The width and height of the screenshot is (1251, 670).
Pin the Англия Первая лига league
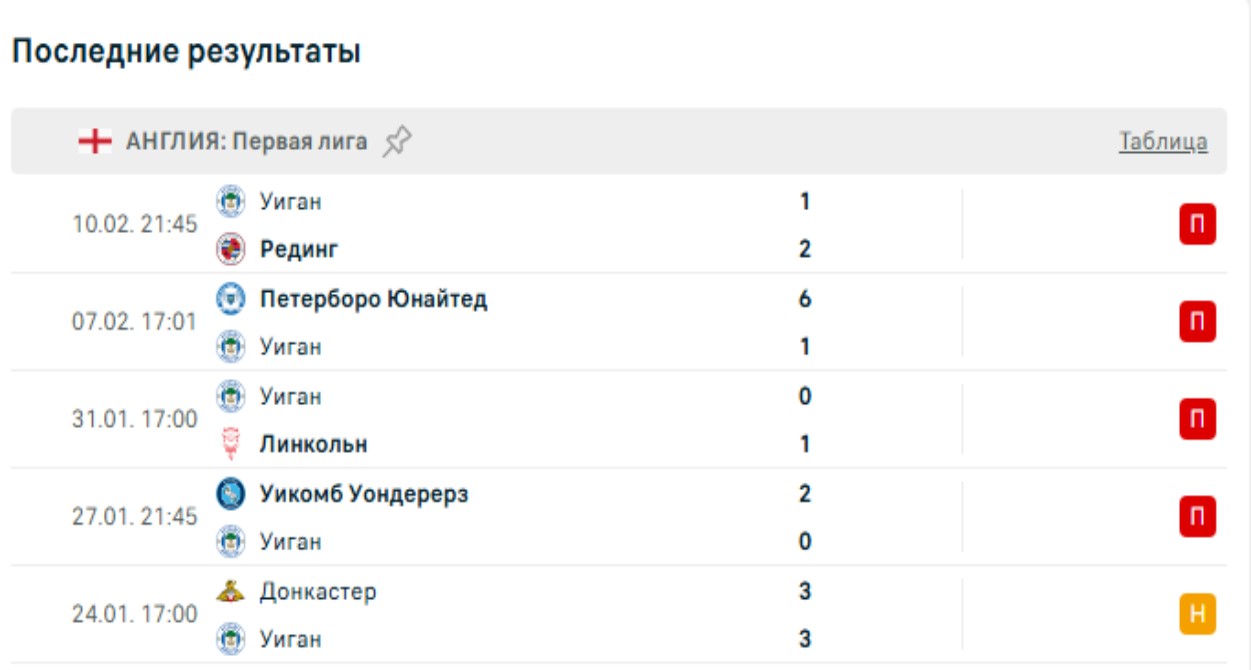397,142
